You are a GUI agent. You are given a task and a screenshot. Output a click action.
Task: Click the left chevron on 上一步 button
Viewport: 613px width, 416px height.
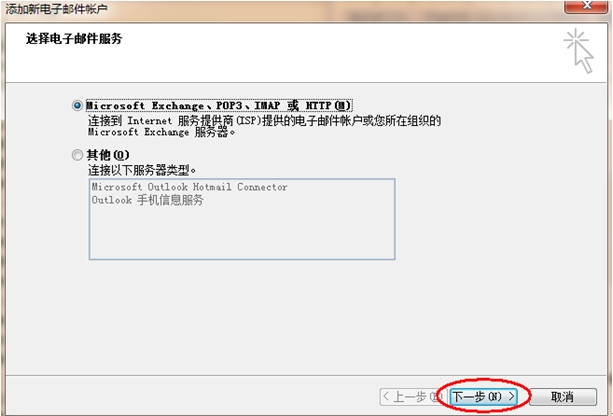[x=386, y=397]
